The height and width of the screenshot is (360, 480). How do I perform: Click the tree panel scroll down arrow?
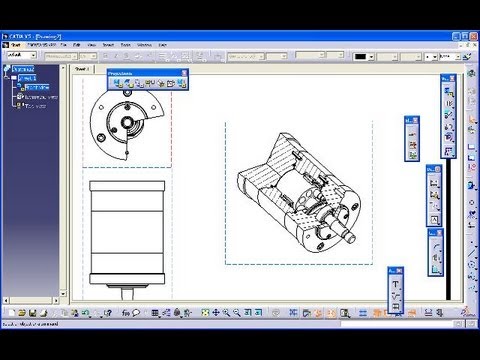coord(63,294)
